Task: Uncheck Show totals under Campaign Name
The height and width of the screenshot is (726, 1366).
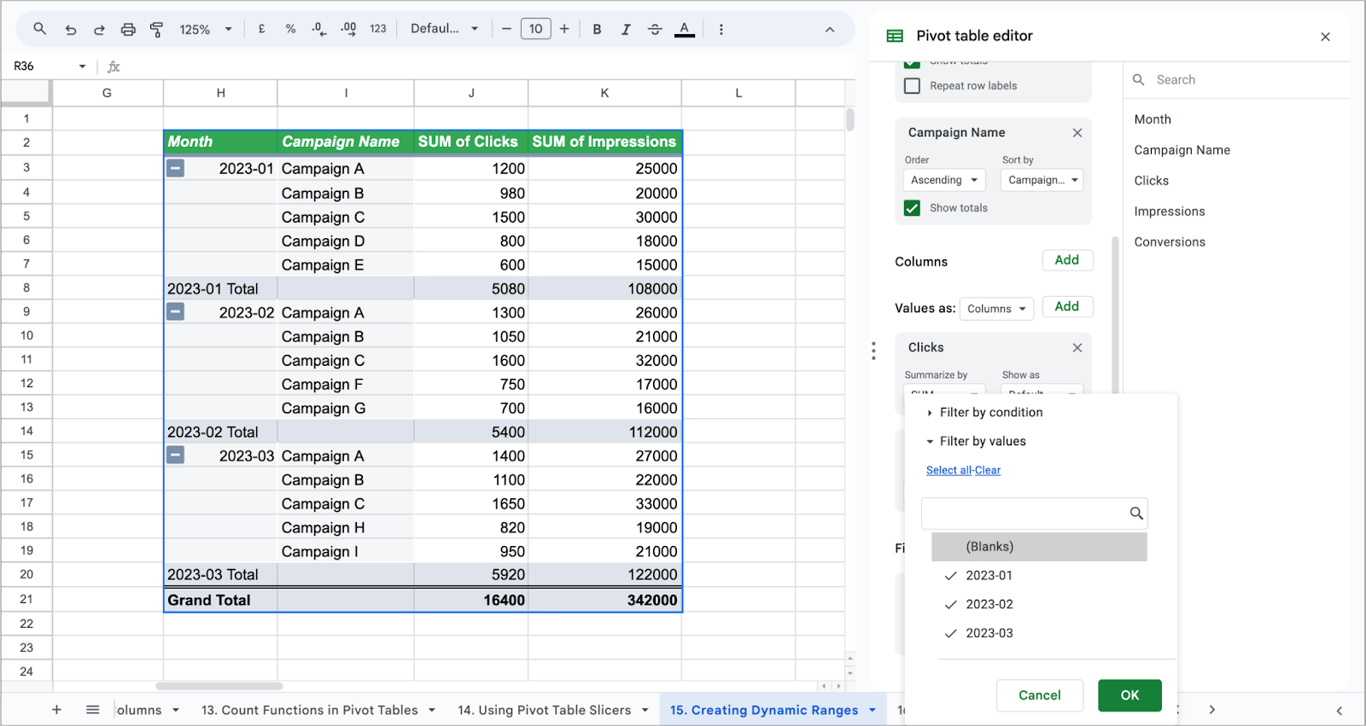Action: coord(912,208)
